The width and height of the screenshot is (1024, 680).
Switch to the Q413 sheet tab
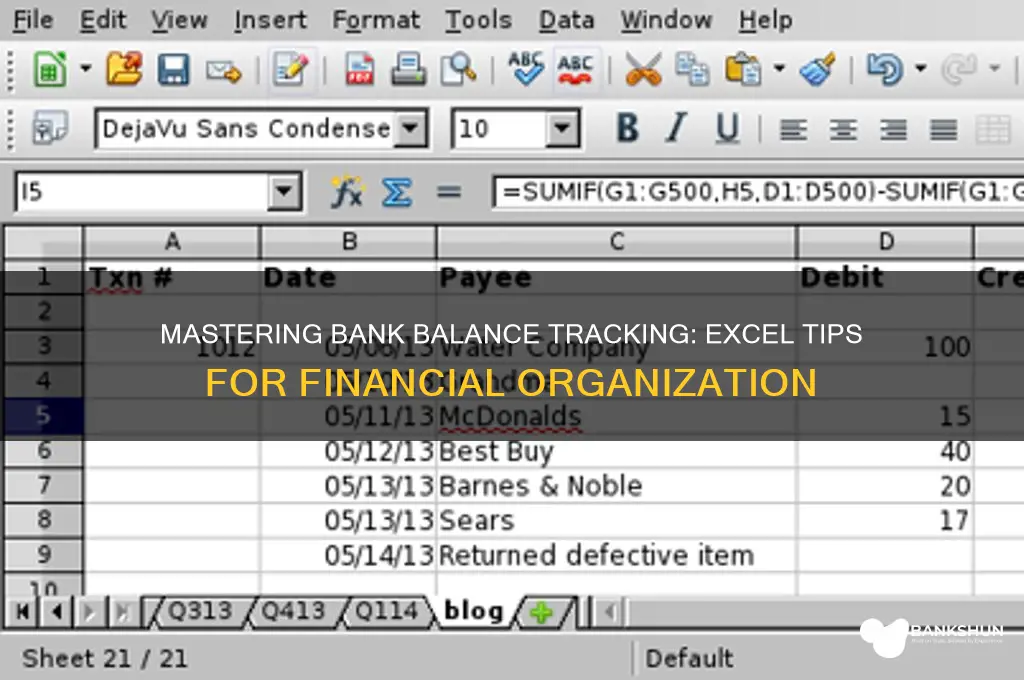293,611
